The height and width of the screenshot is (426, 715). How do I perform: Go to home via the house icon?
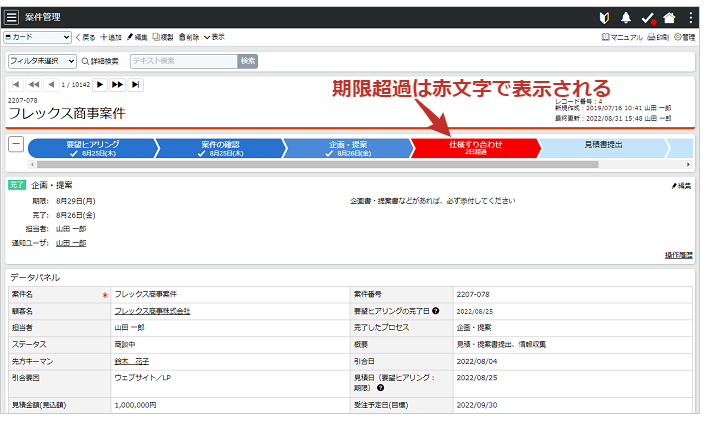pyautogui.click(x=669, y=18)
